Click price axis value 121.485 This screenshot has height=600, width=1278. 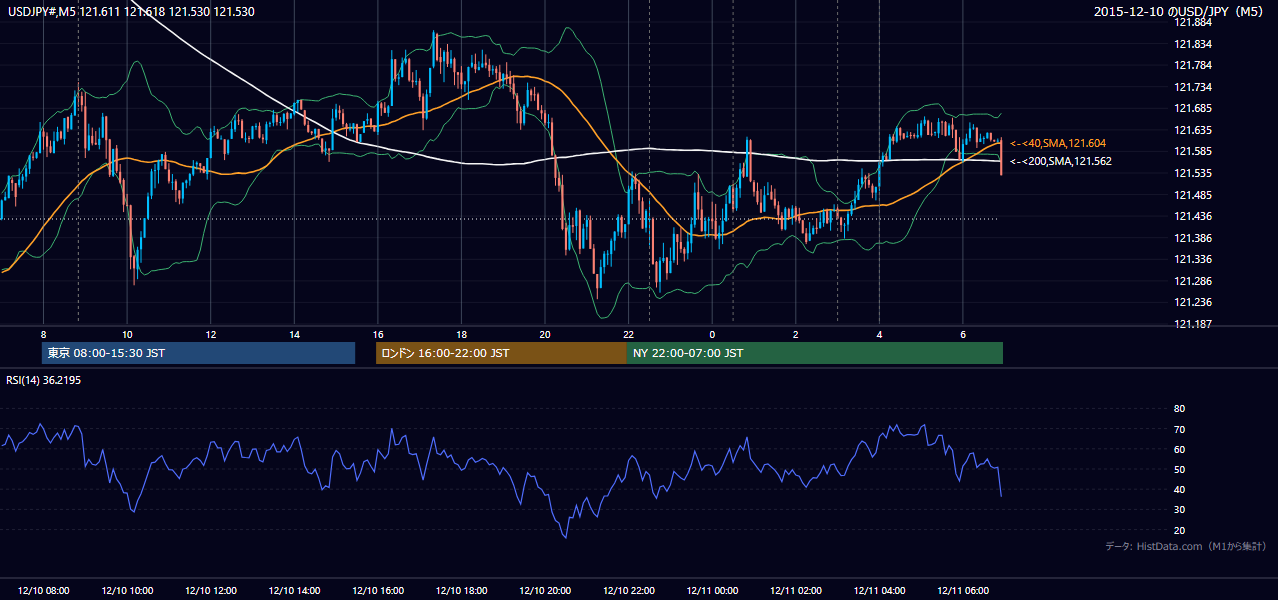coord(1194,195)
